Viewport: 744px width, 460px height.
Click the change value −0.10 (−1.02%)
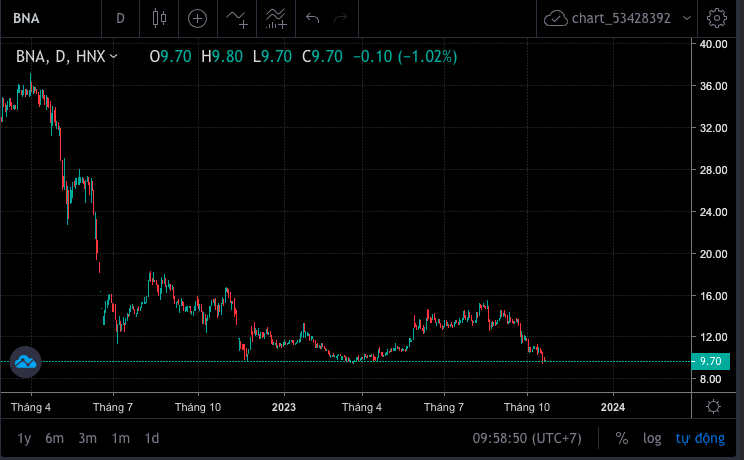tap(405, 56)
